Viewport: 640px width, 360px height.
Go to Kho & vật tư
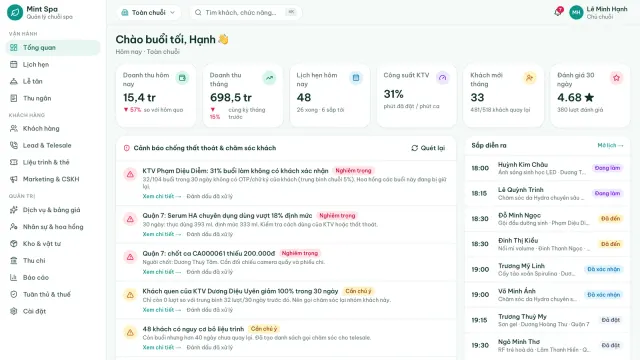[53, 244]
